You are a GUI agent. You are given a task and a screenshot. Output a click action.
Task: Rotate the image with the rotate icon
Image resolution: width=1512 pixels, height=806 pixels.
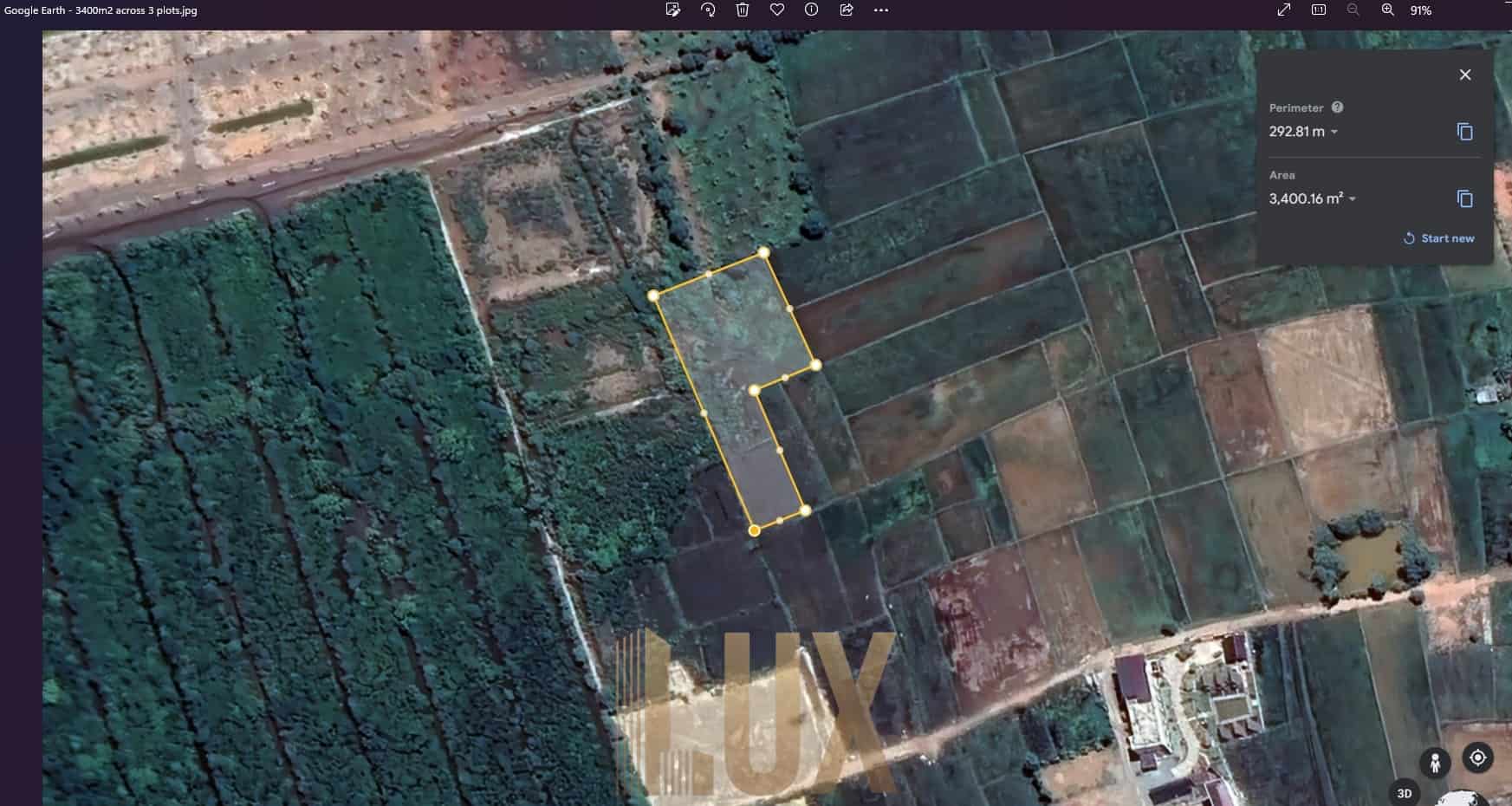708,10
